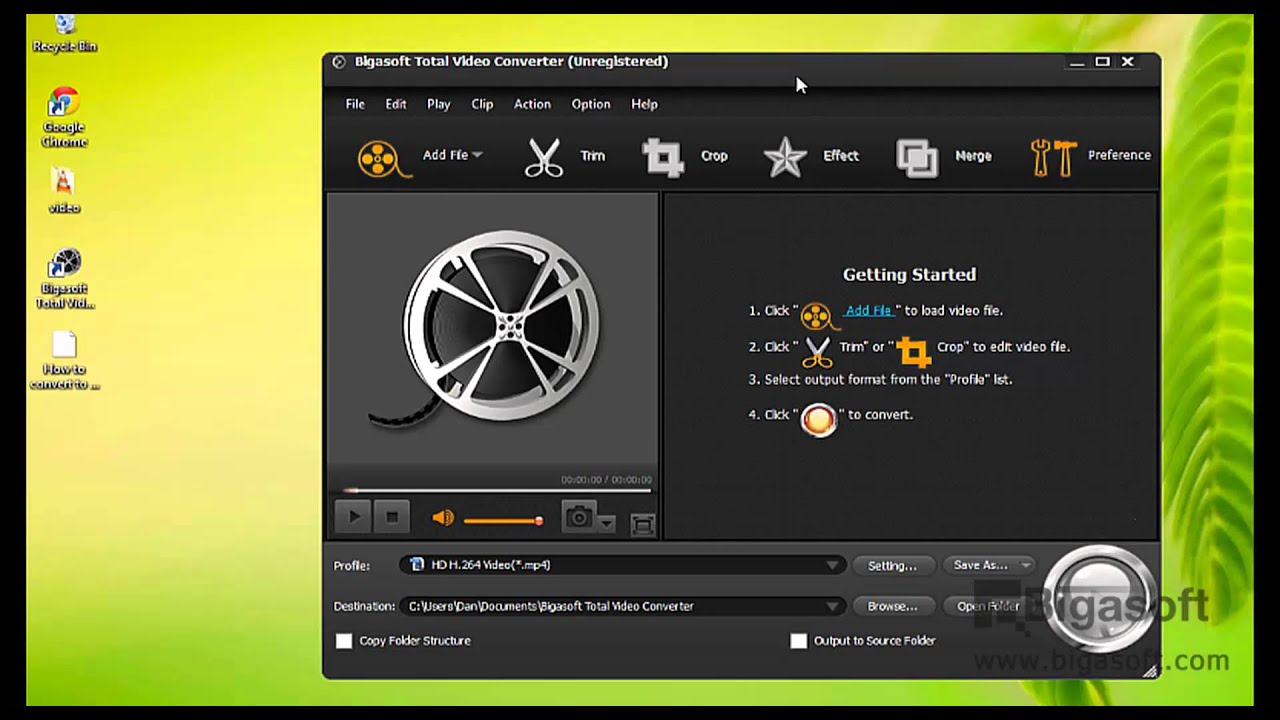Open the Add File dropdown arrow
1280x720 pixels.
(x=477, y=155)
